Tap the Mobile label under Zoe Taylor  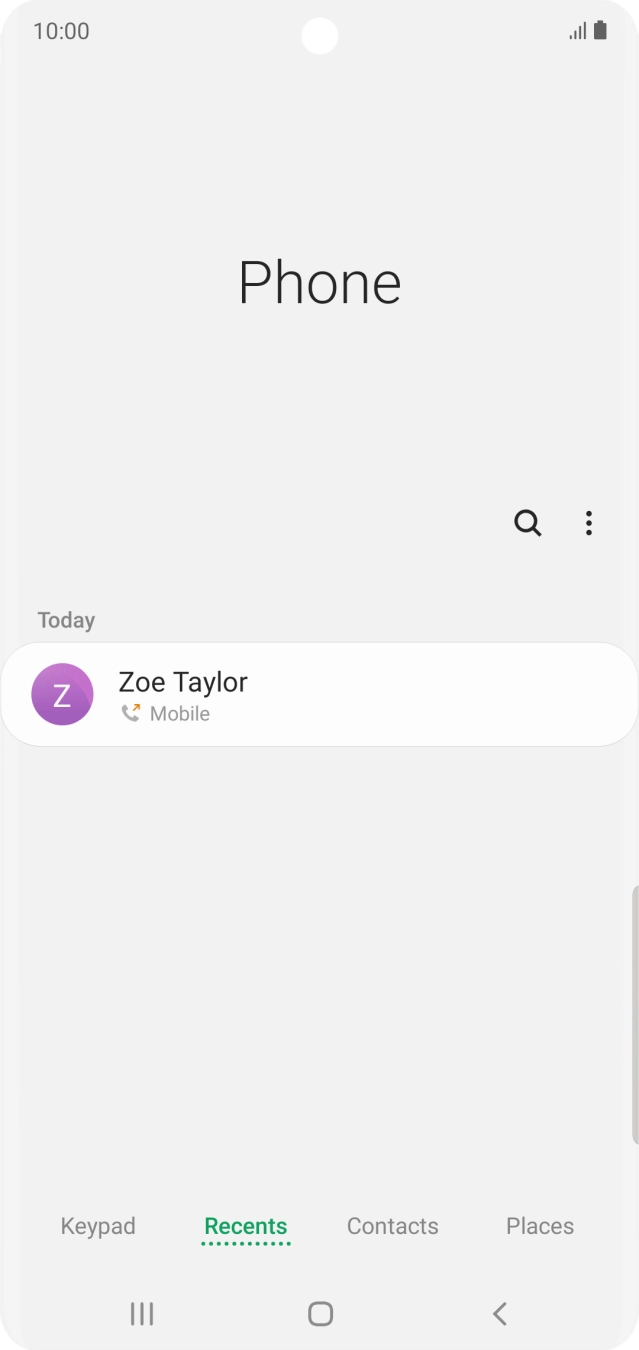[x=180, y=714]
